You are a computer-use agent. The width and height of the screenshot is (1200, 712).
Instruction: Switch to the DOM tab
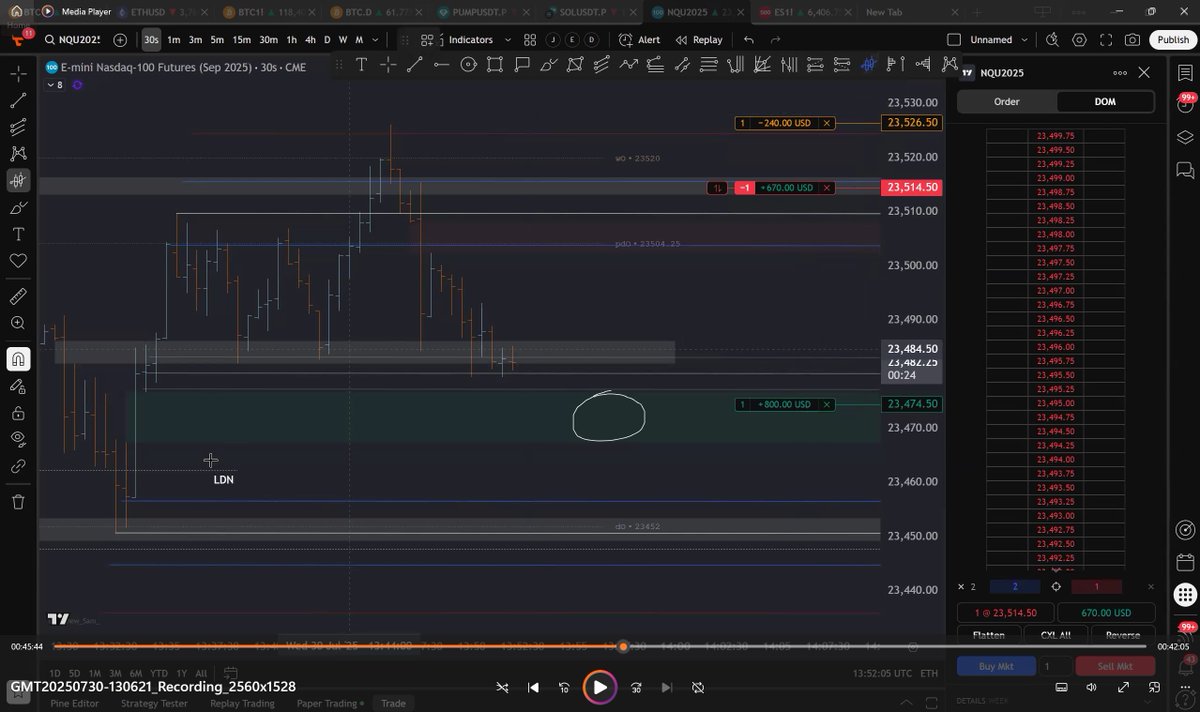pyautogui.click(x=1105, y=102)
